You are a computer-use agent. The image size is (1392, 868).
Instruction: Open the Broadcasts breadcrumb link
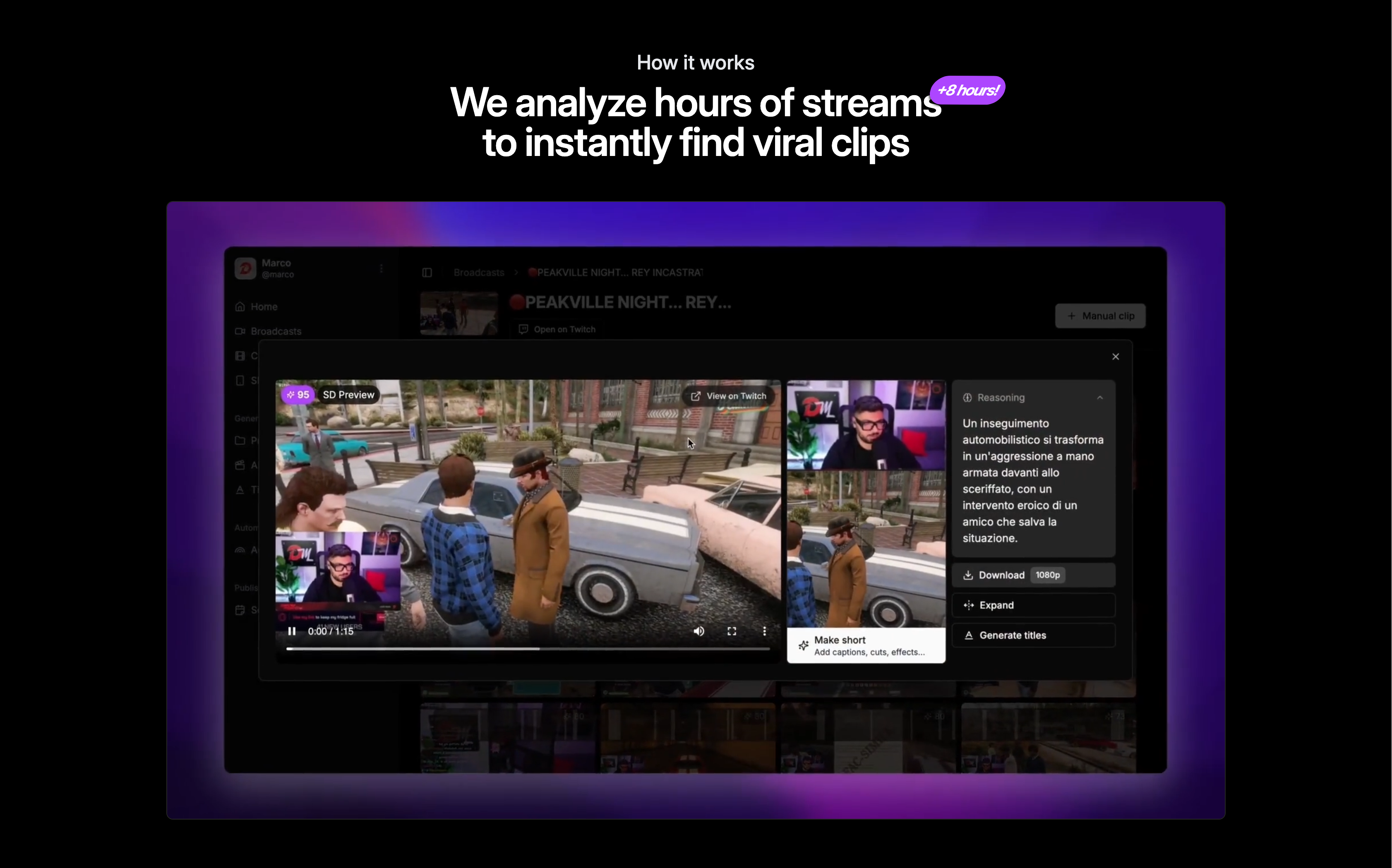pyautogui.click(x=478, y=273)
